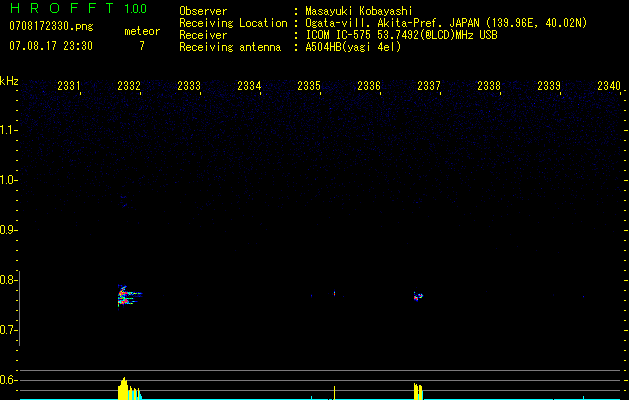Click the observer name Masayuki Kobayashi
This screenshot has width=629, height=400.
359,11
